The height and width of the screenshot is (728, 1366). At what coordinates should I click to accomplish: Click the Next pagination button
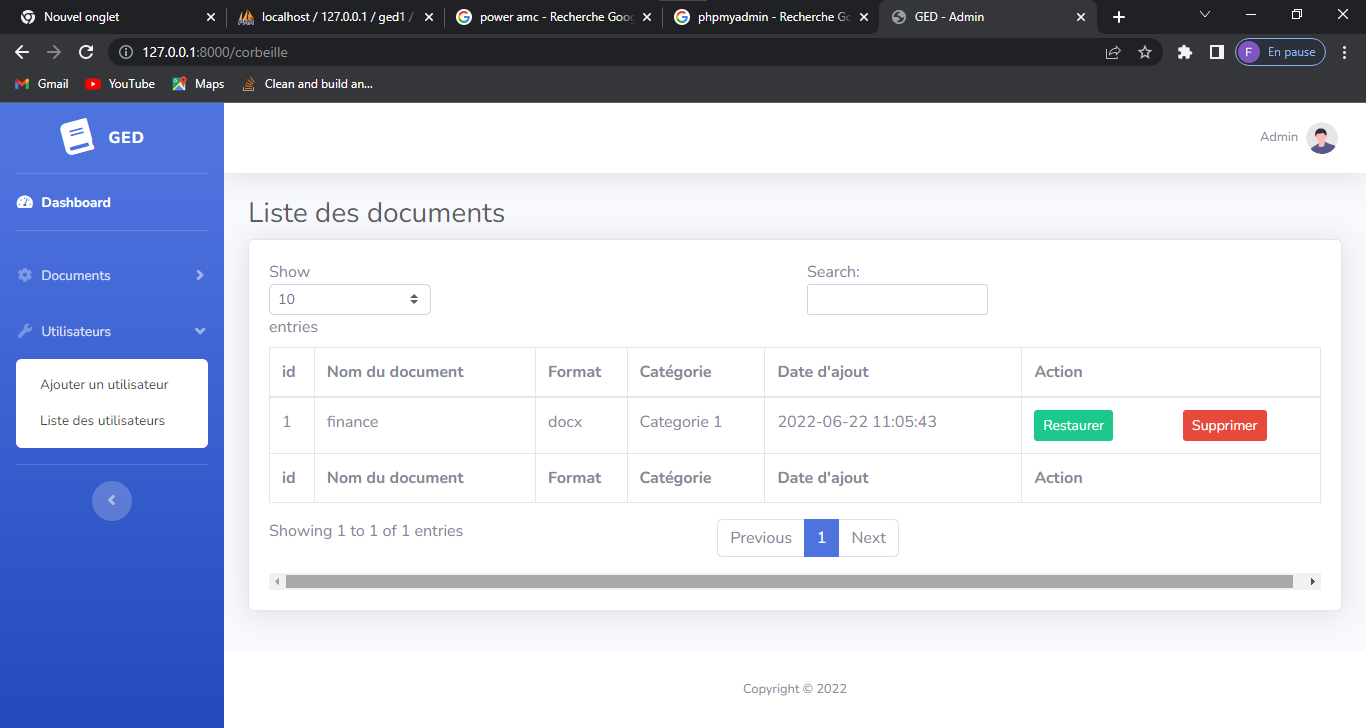868,538
